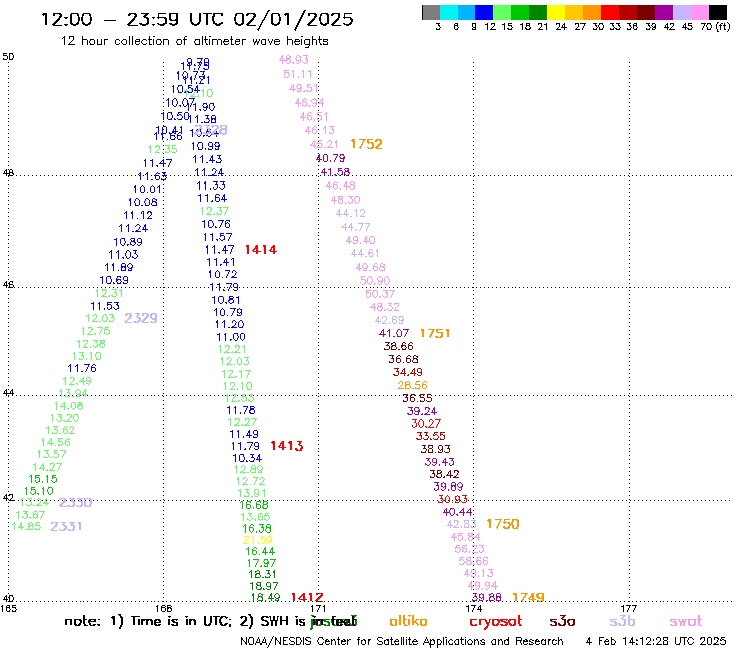Click the wave height value 39.88

coord(487,598)
